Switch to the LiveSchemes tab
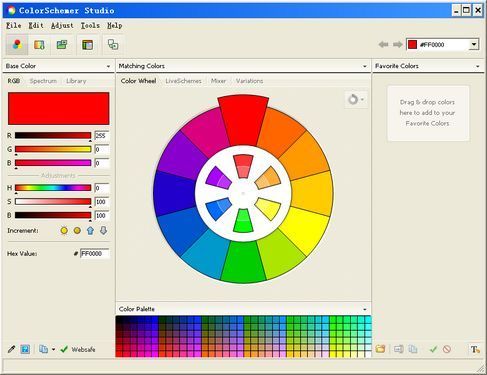 pyautogui.click(x=183, y=81)
